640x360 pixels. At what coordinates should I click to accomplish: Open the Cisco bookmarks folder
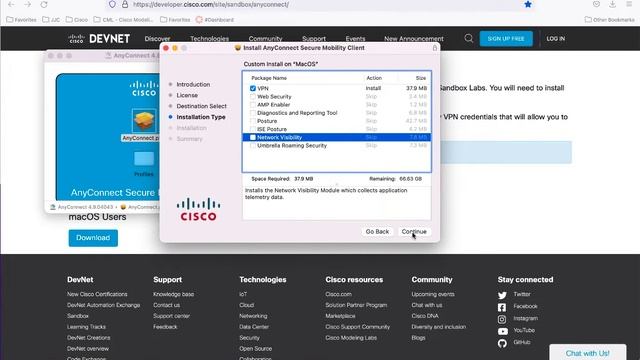77,20
